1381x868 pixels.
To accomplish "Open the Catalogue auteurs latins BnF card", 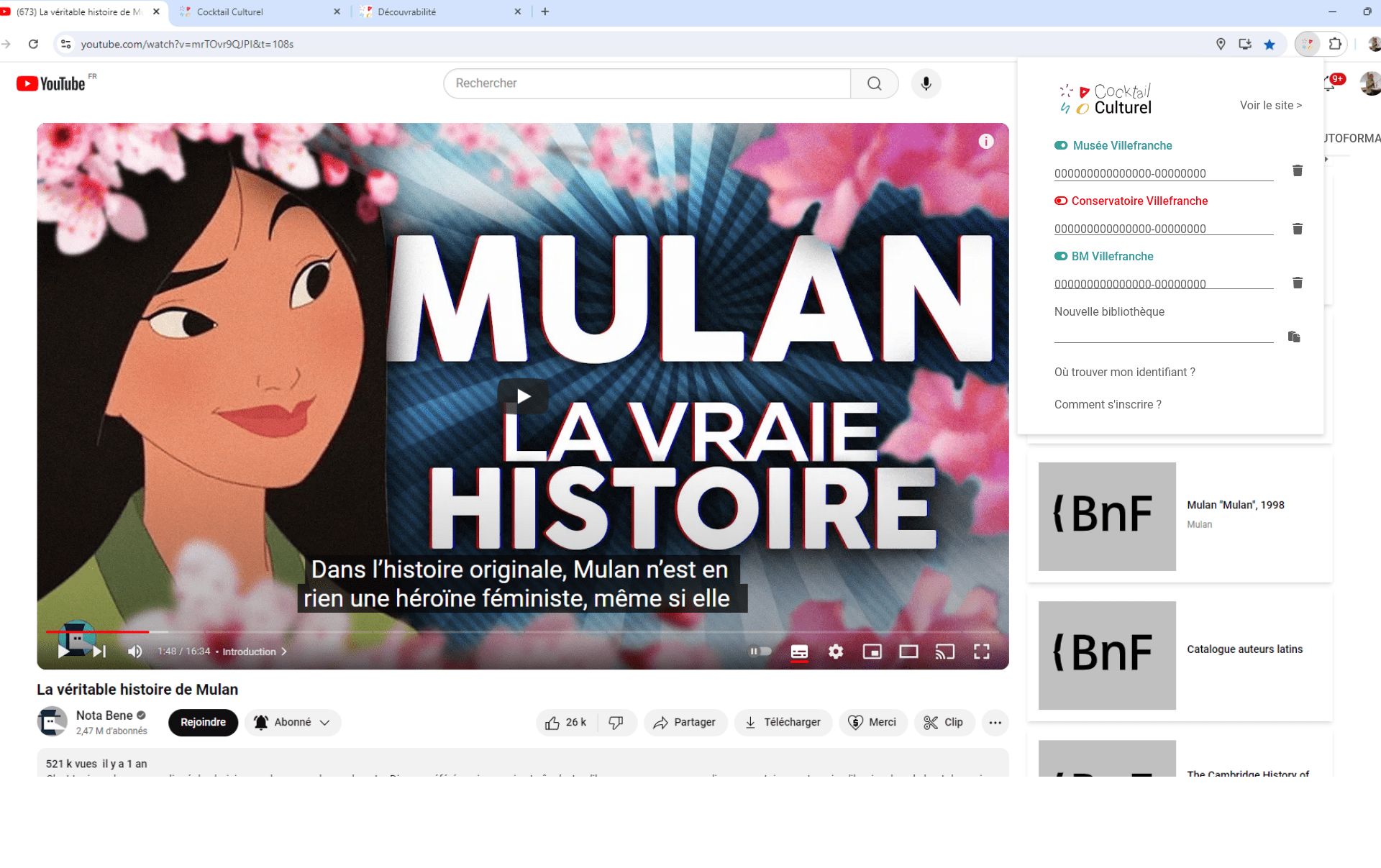I will (1180, 655).
